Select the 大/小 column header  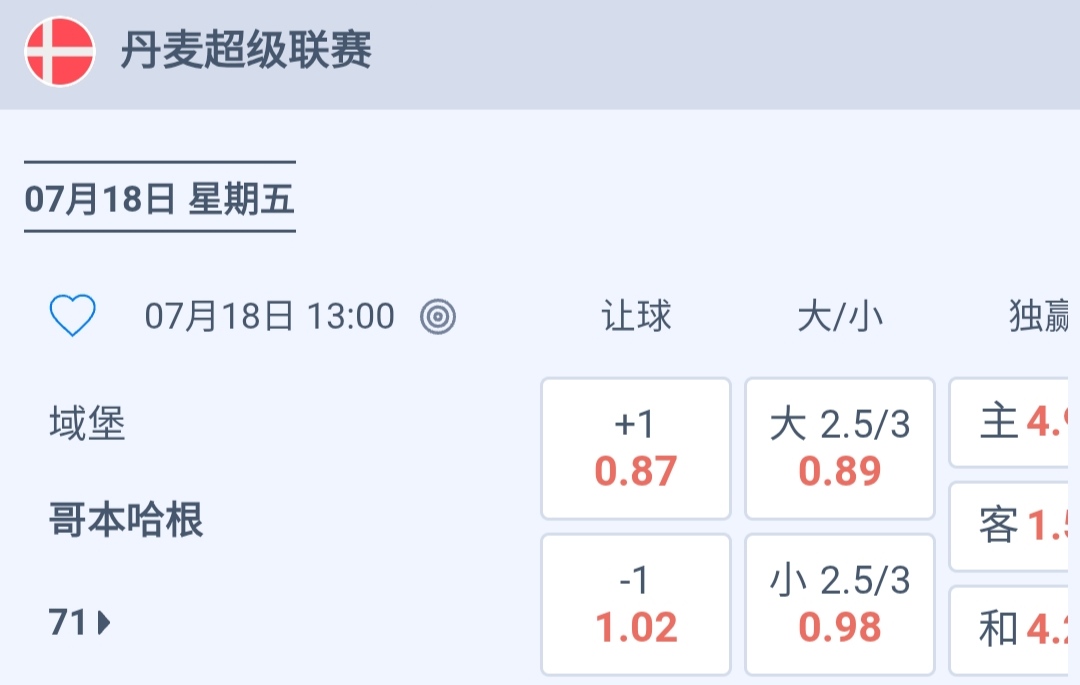point(840,317)
